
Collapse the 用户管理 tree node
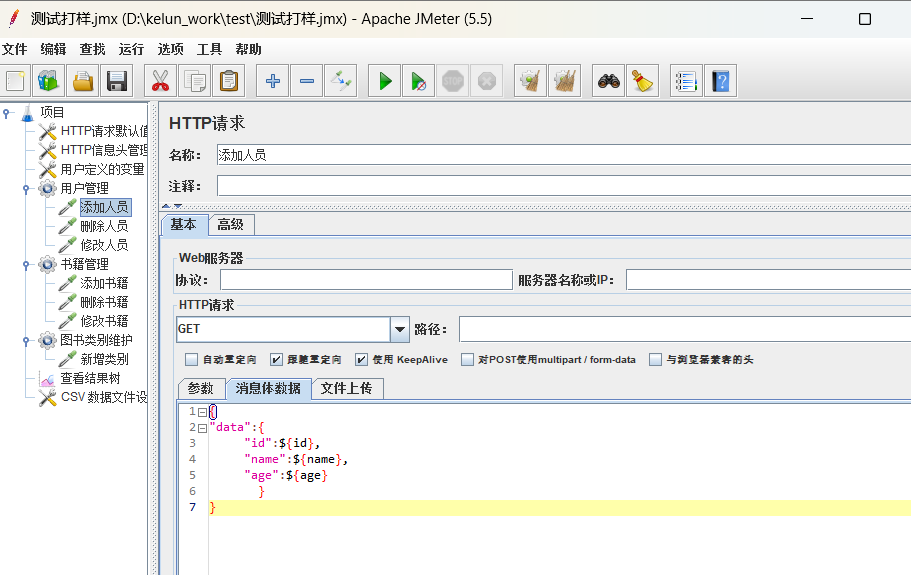(x=26, y=188)
